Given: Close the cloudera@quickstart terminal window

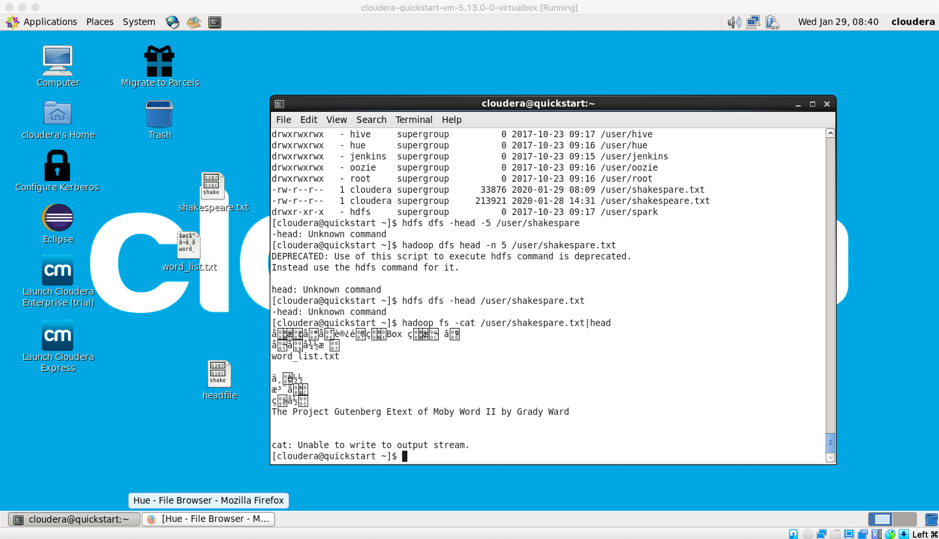Looking at the screenshot, I should click(826, 104).
